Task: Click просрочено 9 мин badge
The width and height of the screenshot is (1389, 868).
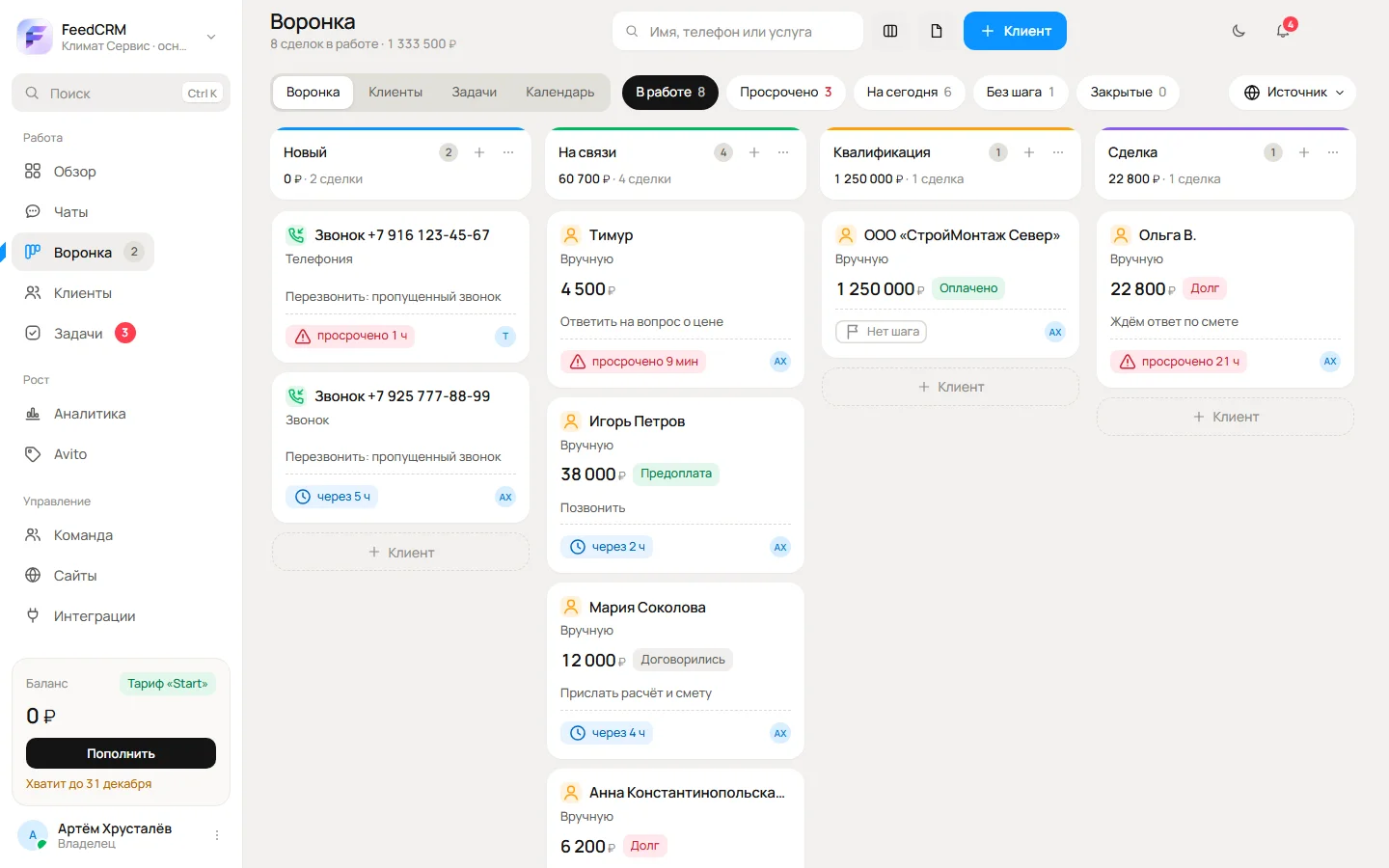Action: 633,362
